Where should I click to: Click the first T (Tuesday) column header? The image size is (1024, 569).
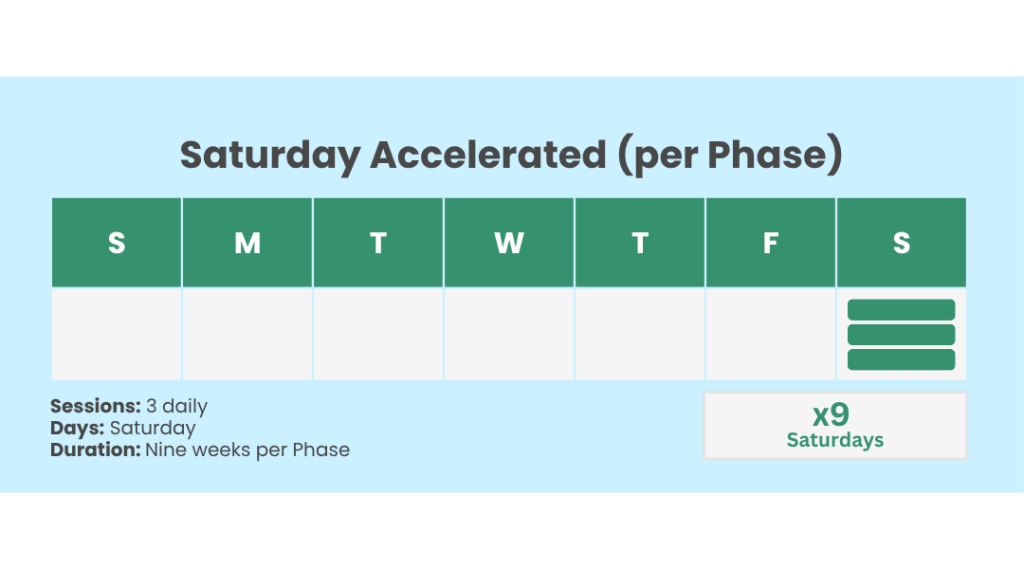[378, 243]
